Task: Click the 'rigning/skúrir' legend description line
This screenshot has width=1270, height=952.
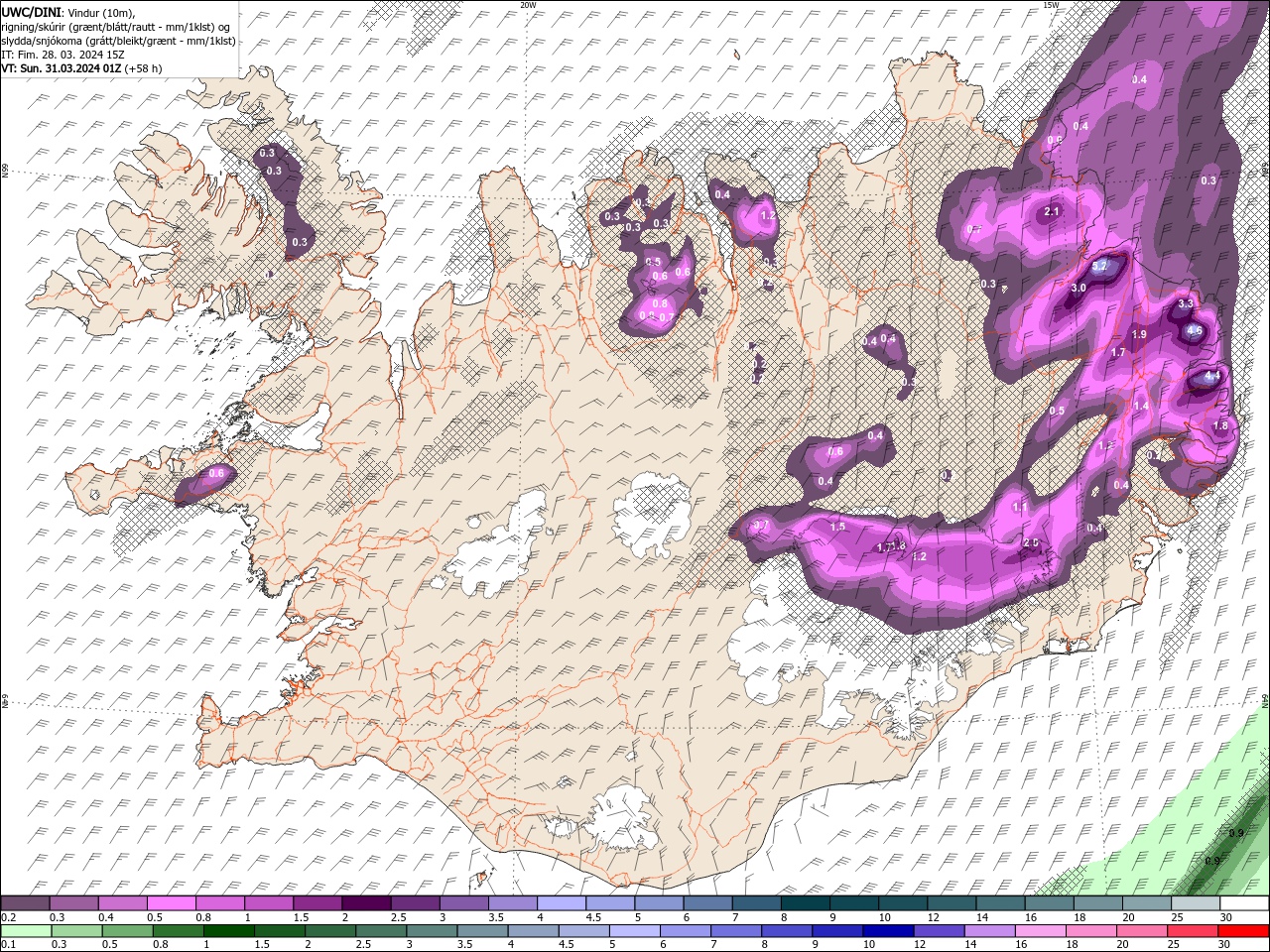Action: 117,27
